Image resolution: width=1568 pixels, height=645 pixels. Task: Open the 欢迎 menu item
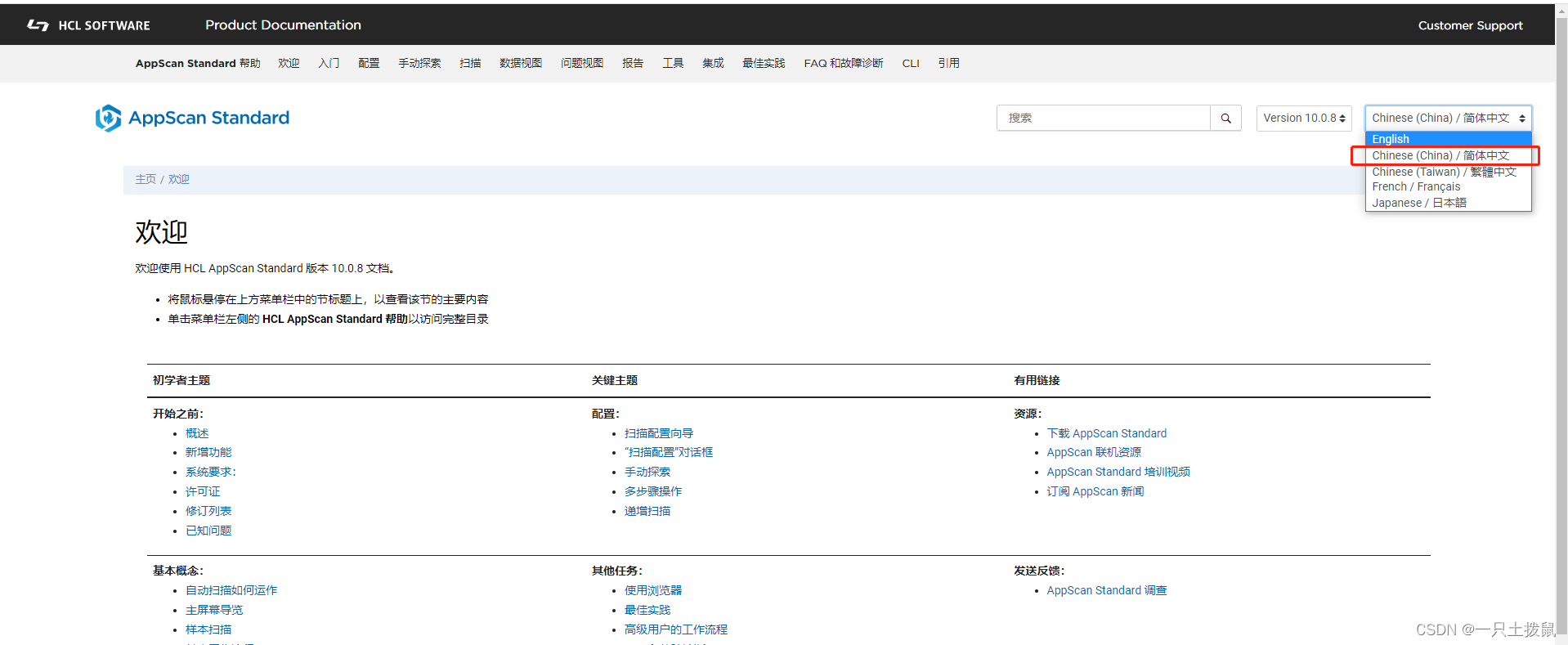click(x=289, y=63)
